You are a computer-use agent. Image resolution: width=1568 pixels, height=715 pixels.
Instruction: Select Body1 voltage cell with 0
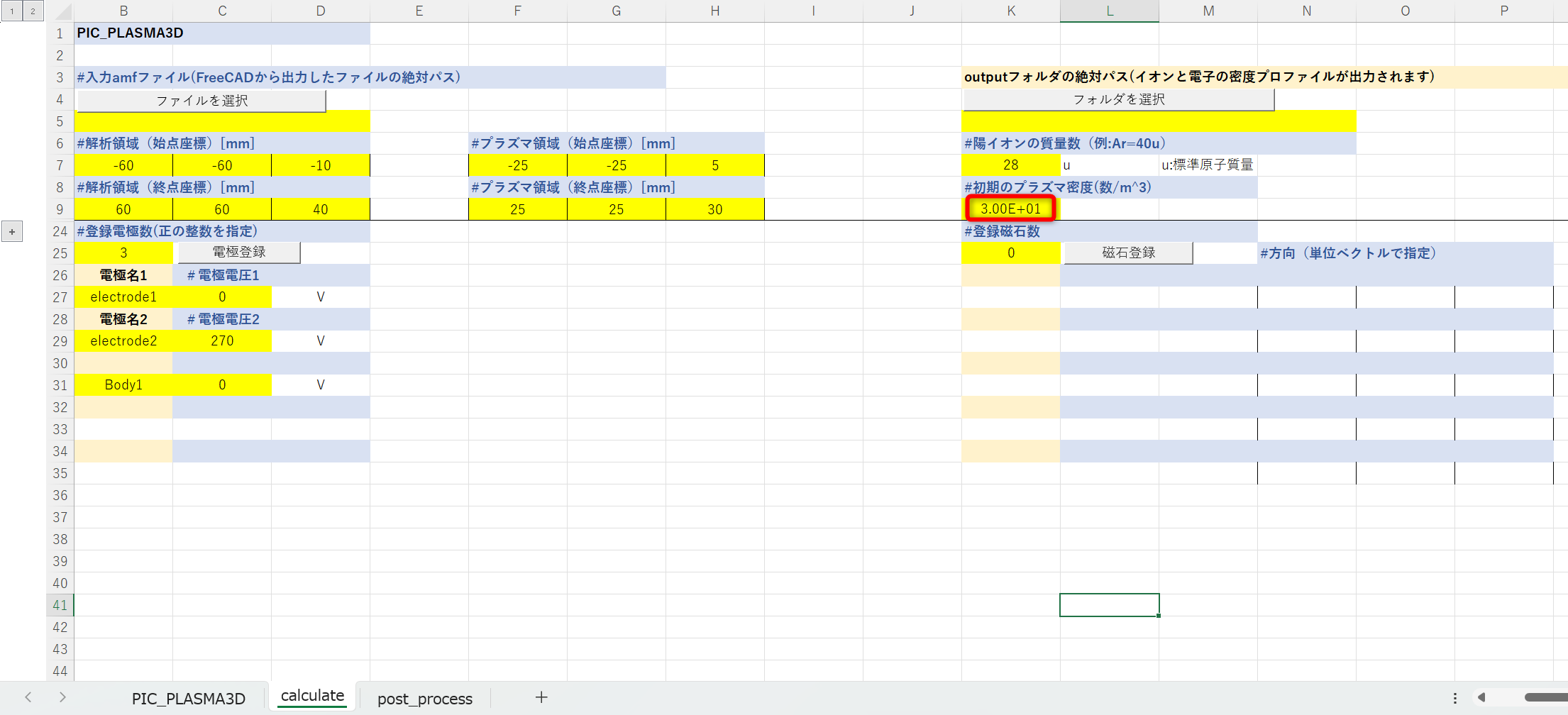[222, 385]
